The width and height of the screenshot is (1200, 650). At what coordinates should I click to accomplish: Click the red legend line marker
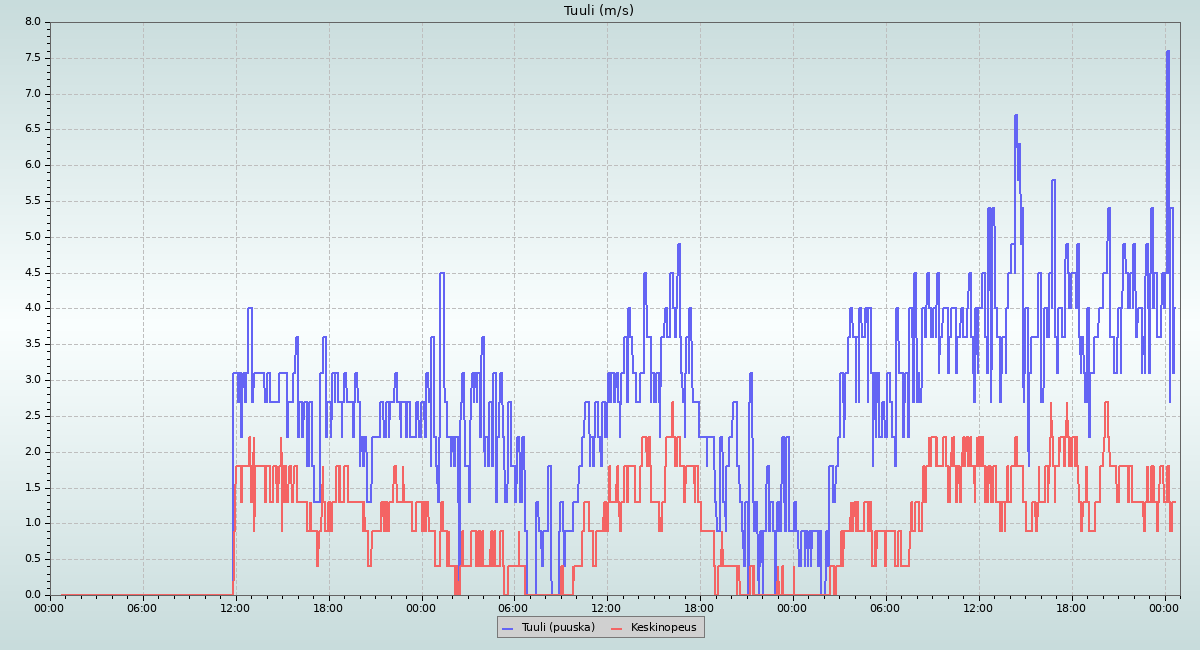616,628
